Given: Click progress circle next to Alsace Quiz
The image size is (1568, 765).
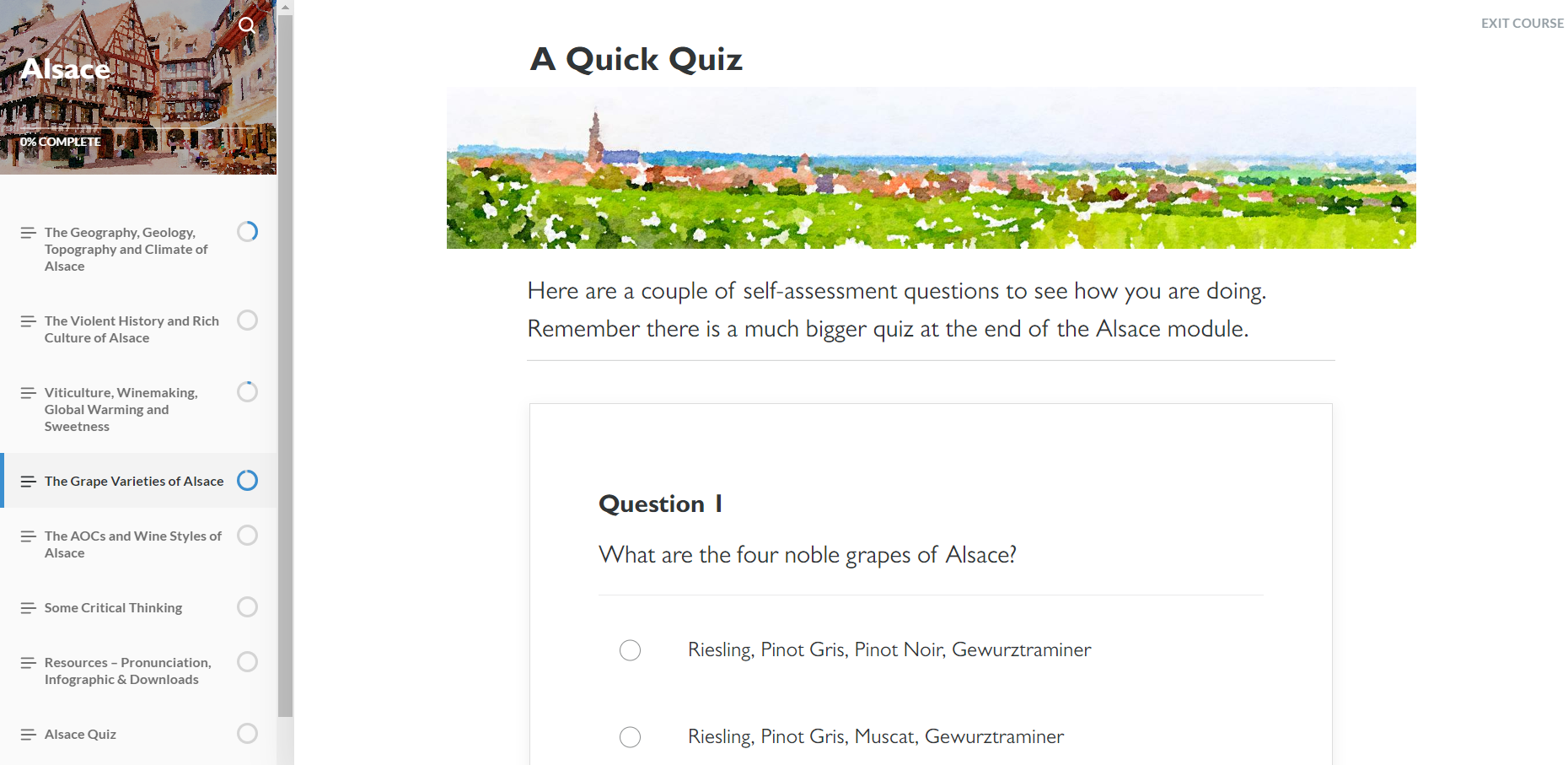Looking at the screenshot, I should [x=247, y=733].
